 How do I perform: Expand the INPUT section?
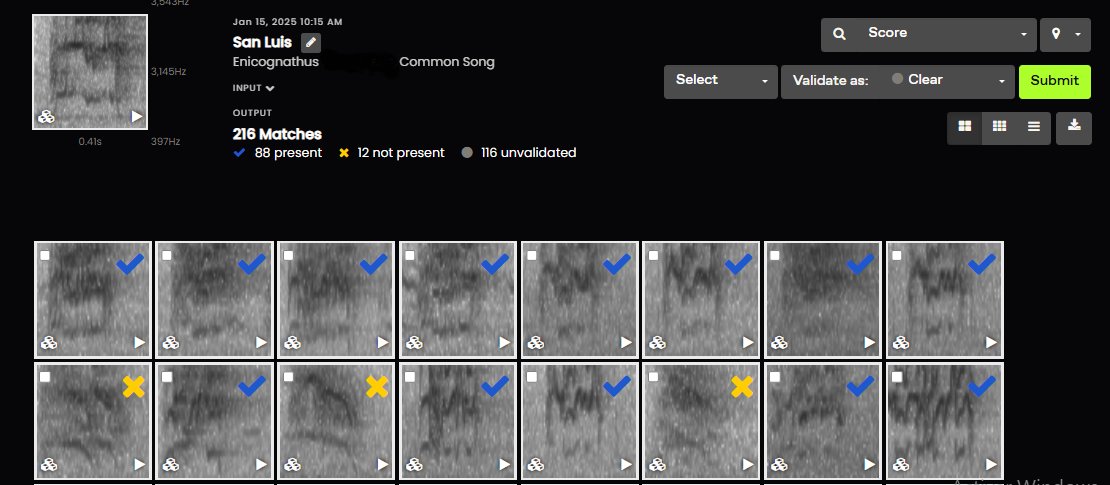pyautogui.click(x=253, y=89)
